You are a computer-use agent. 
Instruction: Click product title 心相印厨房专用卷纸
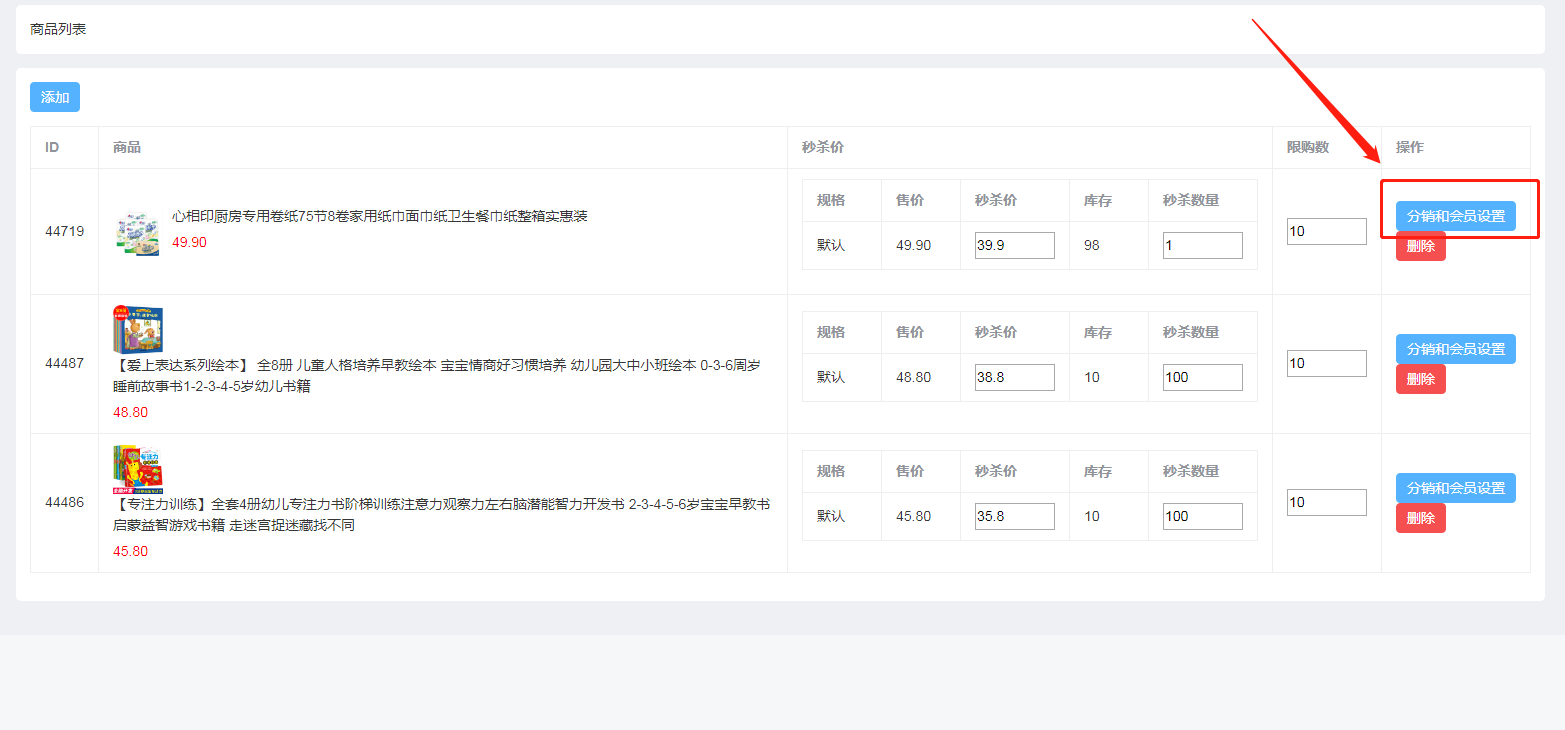[380, 216]
